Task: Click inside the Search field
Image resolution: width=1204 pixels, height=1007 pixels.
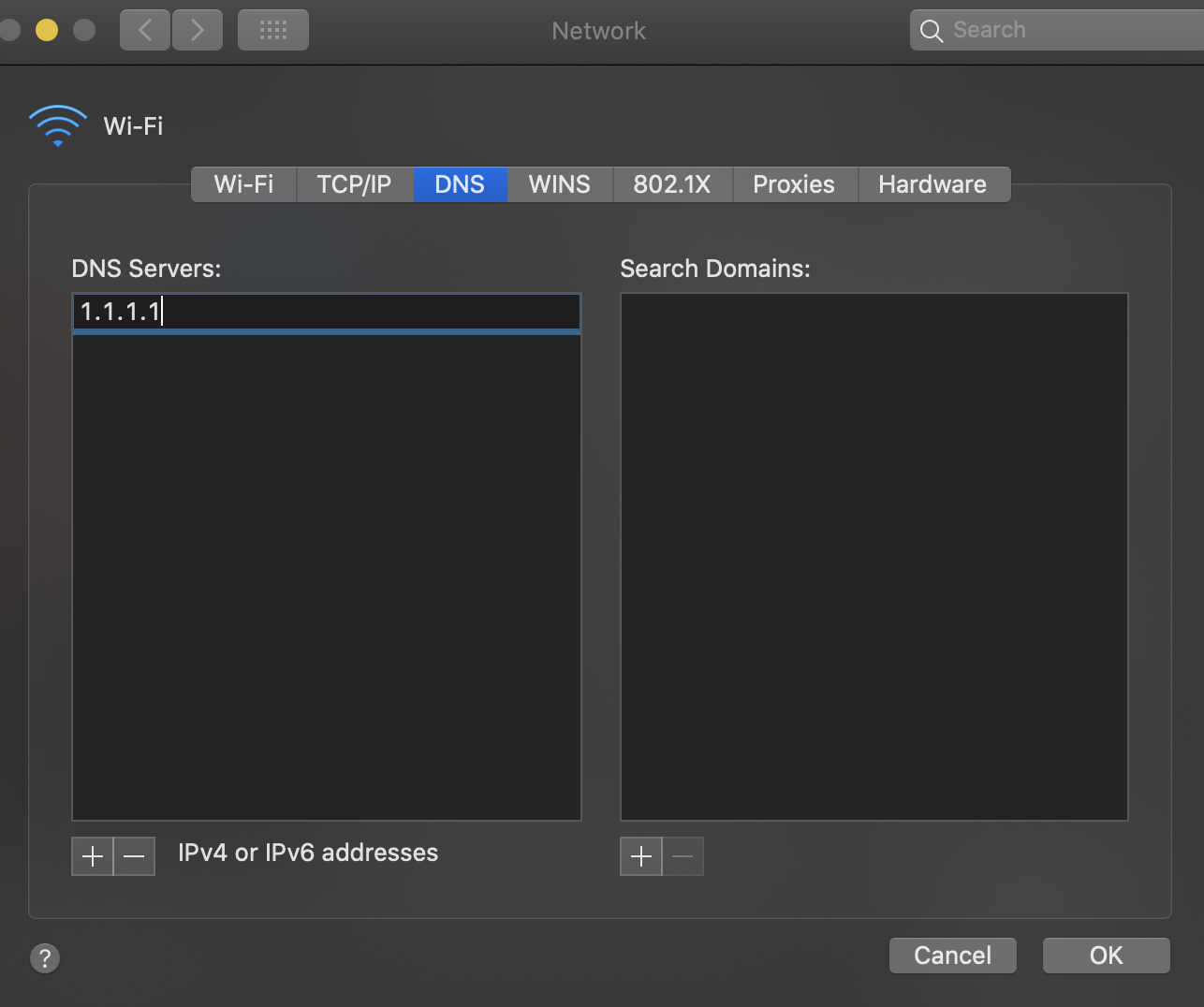Action: pyautogui.click(x=1030, y=29)
